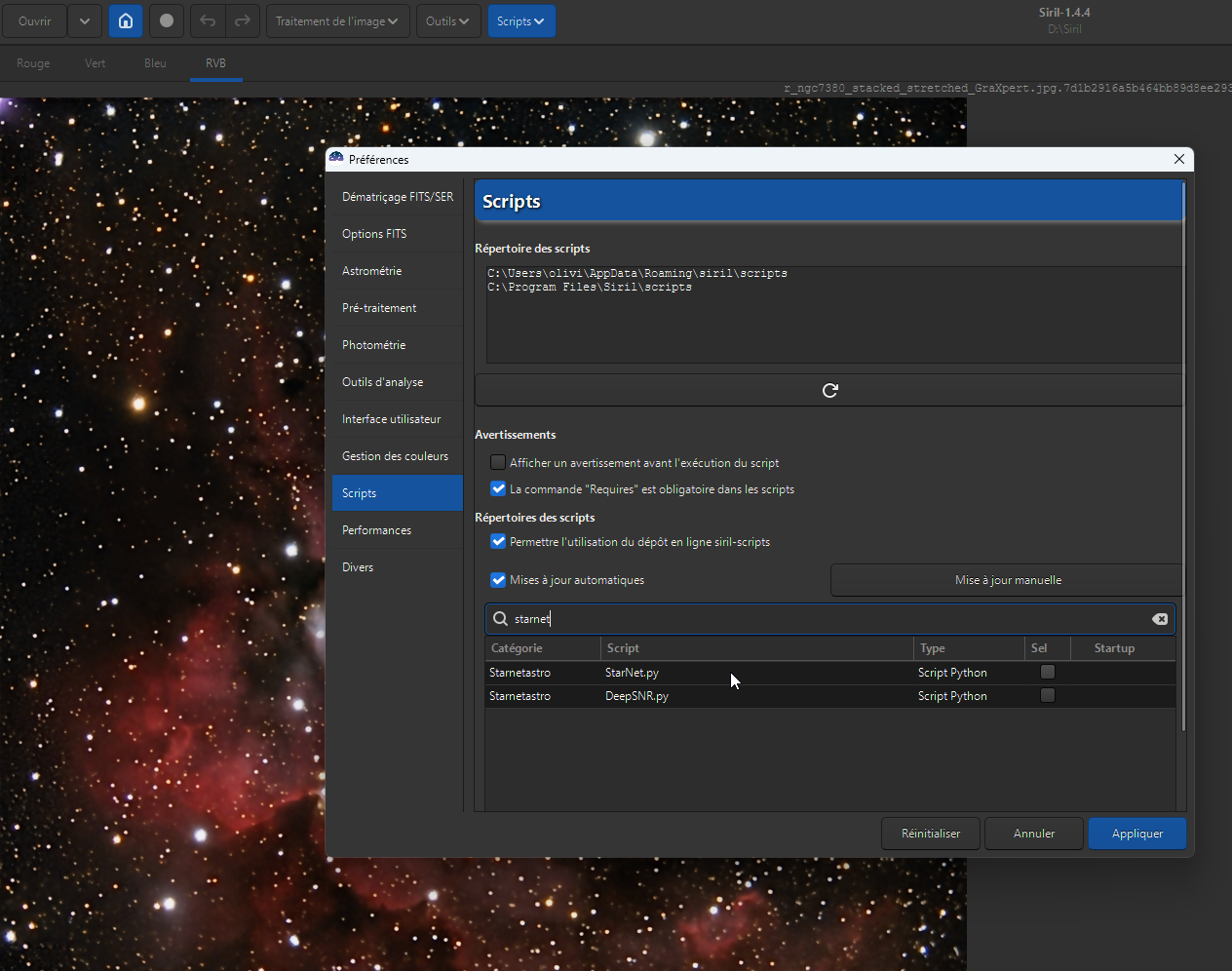Switch to the Bleu channel tab

pyautogui.click(x=155, y=63)
